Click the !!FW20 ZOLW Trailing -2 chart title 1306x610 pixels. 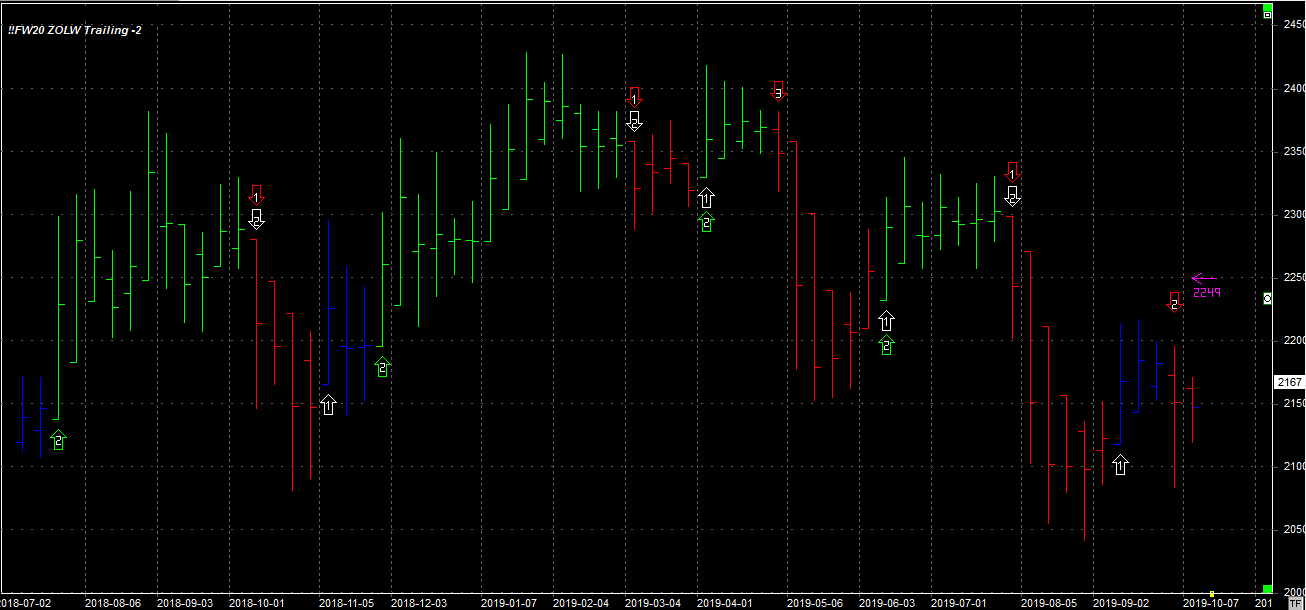(x=75, y=30)
